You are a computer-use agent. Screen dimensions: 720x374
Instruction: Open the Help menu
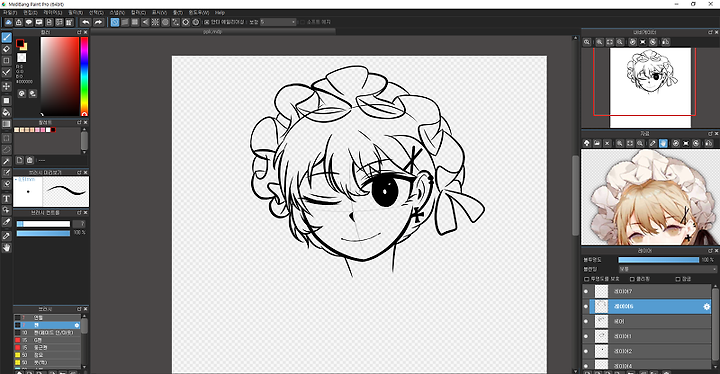pos(220,13)
